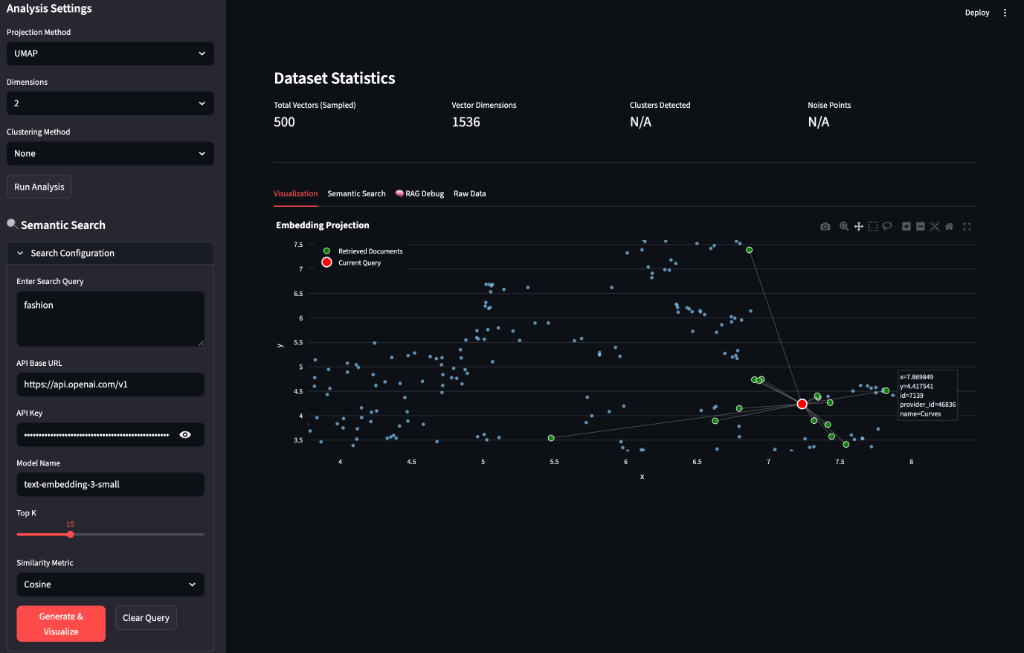Click Generate & Visualize button
This screenshot has width=1024, height=653.
61,624
